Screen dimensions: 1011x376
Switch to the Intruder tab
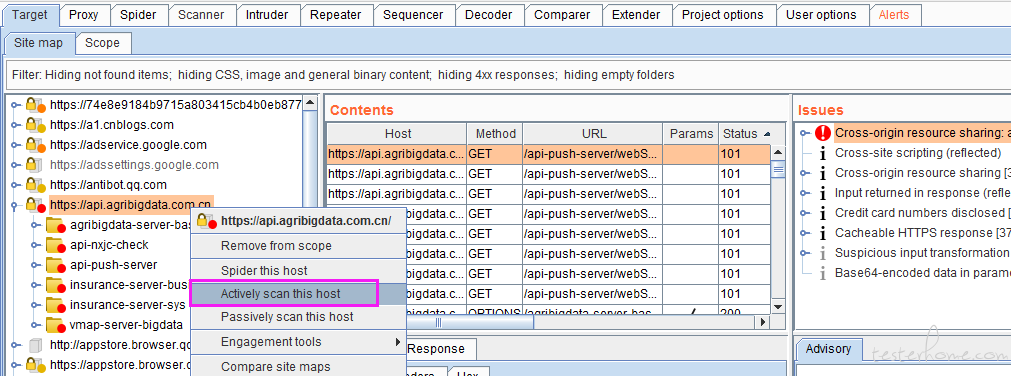point(268,15)
